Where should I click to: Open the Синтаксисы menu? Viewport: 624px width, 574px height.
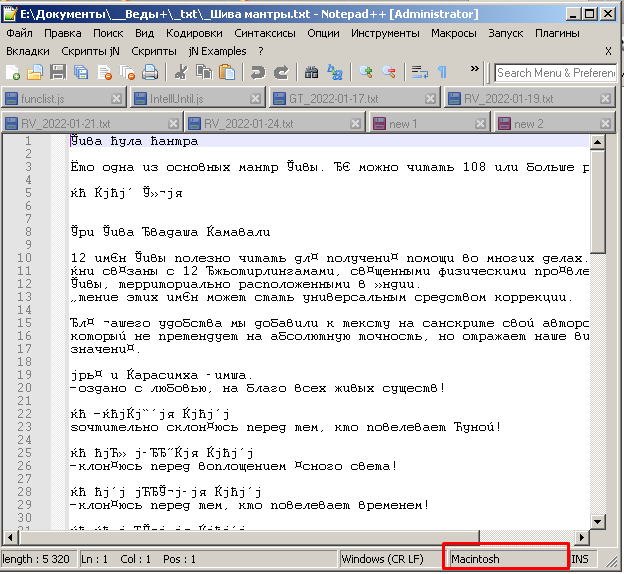(265, 33)
